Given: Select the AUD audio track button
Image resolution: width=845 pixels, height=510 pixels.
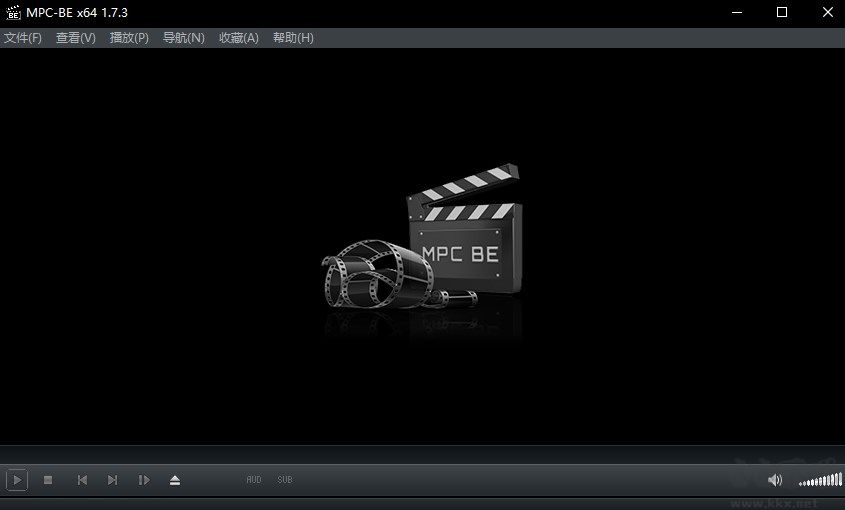Looking at the screenshot, I should (x=254, y=480).
